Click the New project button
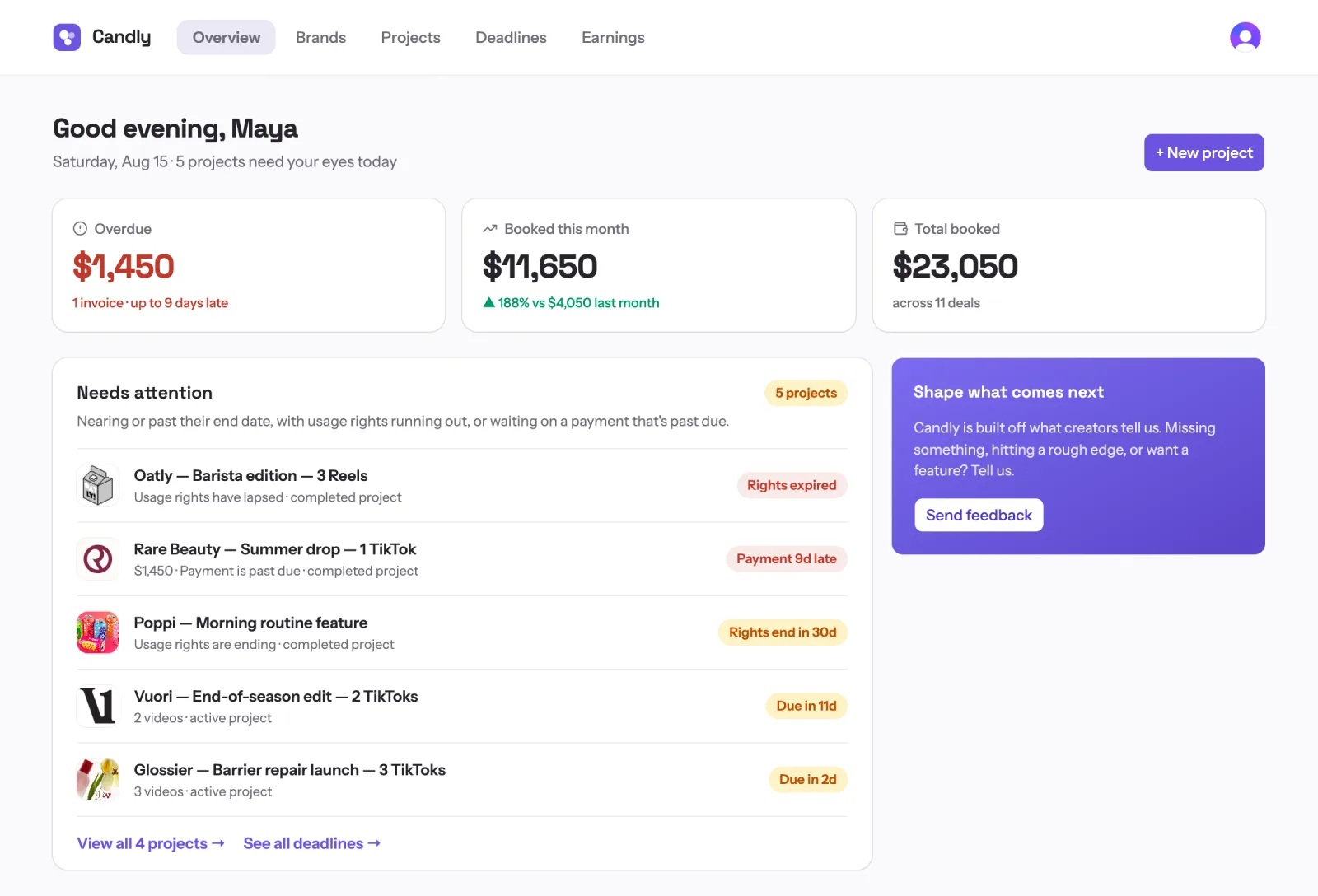The width and height of the screenshot is (1318, 896). [x=1203, y=152]
